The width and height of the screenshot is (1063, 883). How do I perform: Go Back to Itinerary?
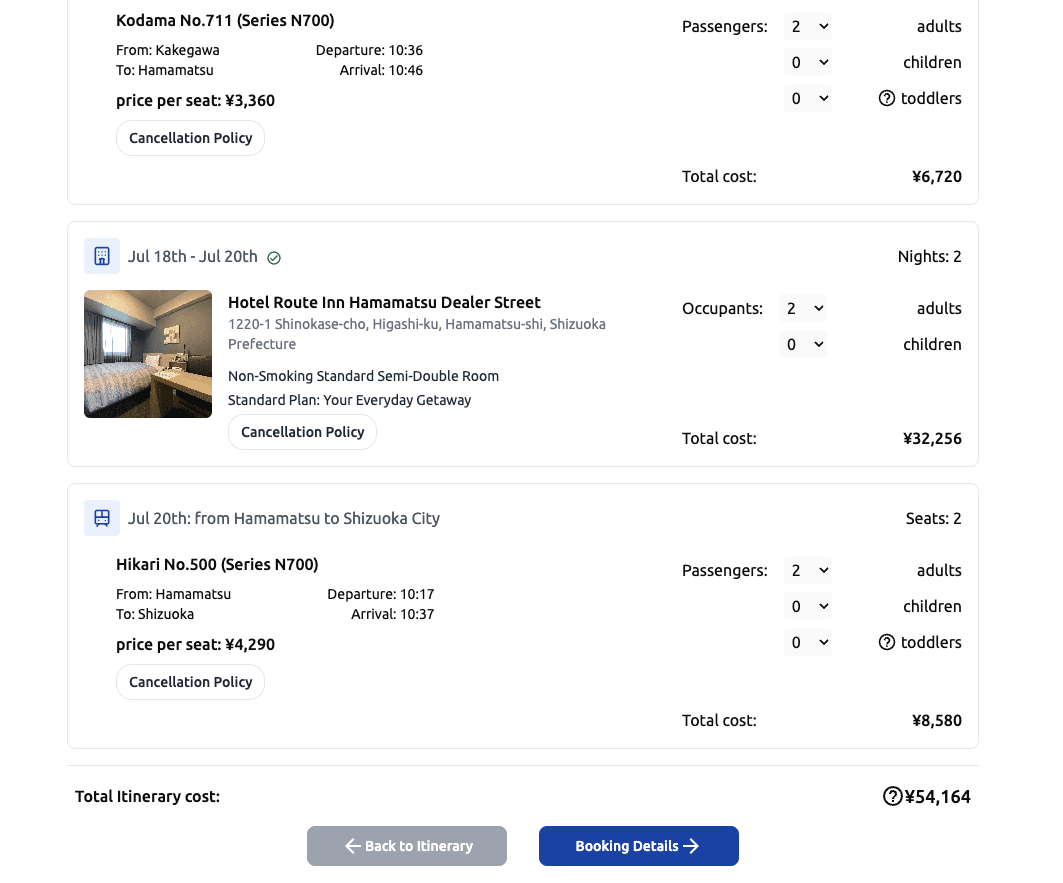click(x=407, y=846)
